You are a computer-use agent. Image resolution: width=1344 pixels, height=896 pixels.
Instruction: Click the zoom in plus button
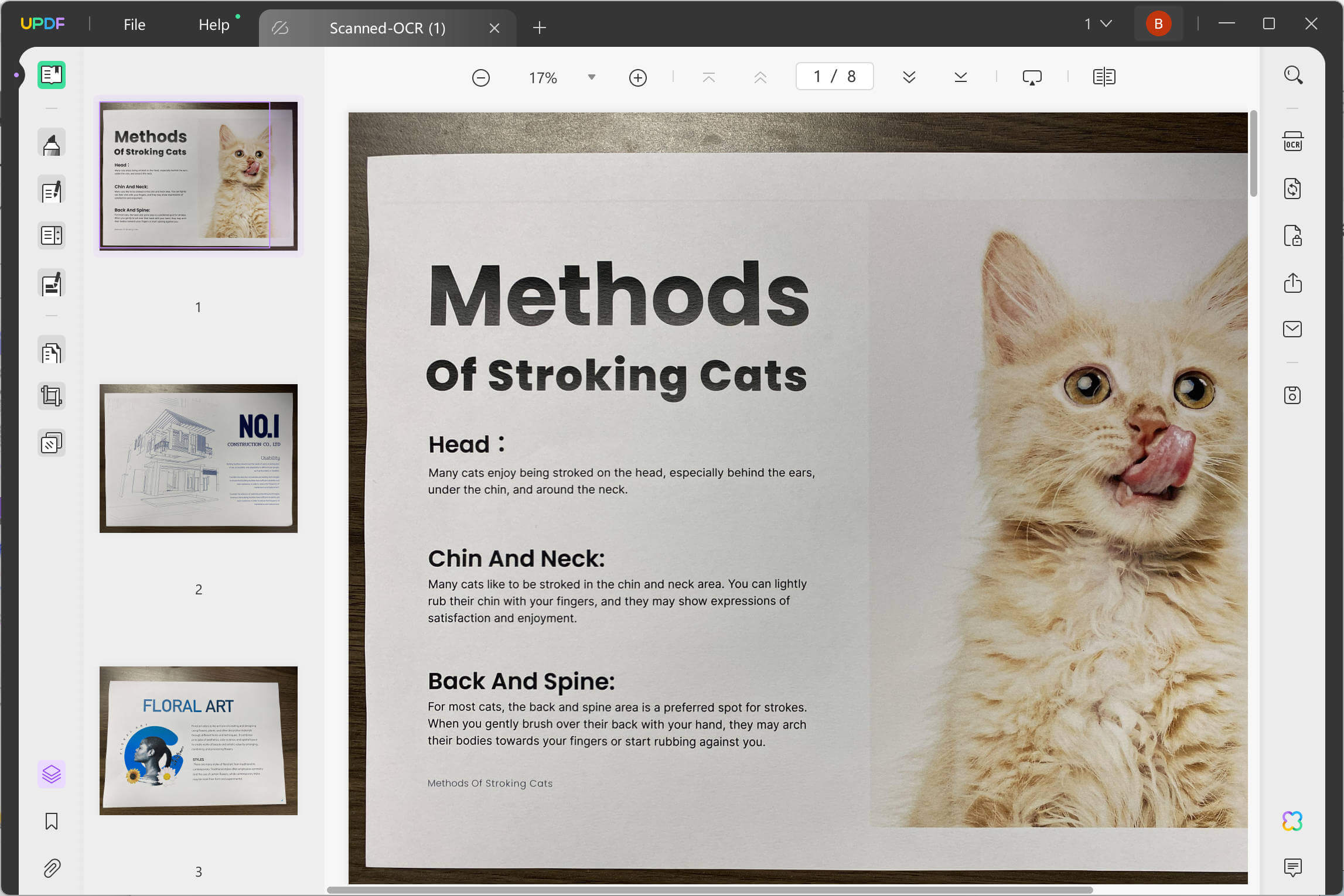637,77
